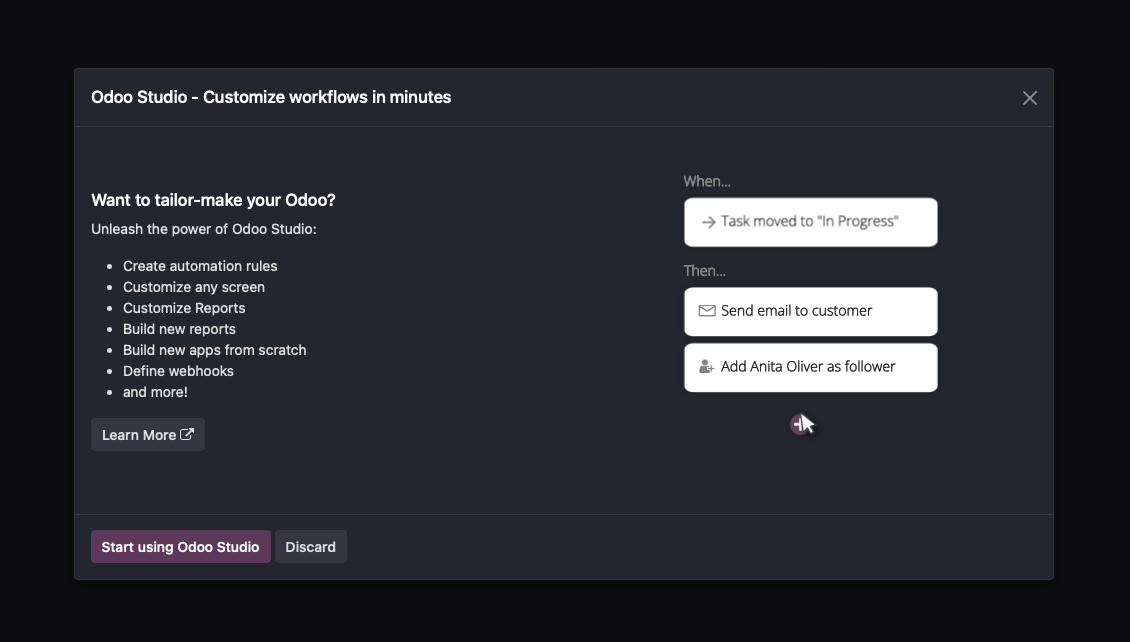Click Start using Odoo Studio button

pyautogui.click(x=181, y=547)
